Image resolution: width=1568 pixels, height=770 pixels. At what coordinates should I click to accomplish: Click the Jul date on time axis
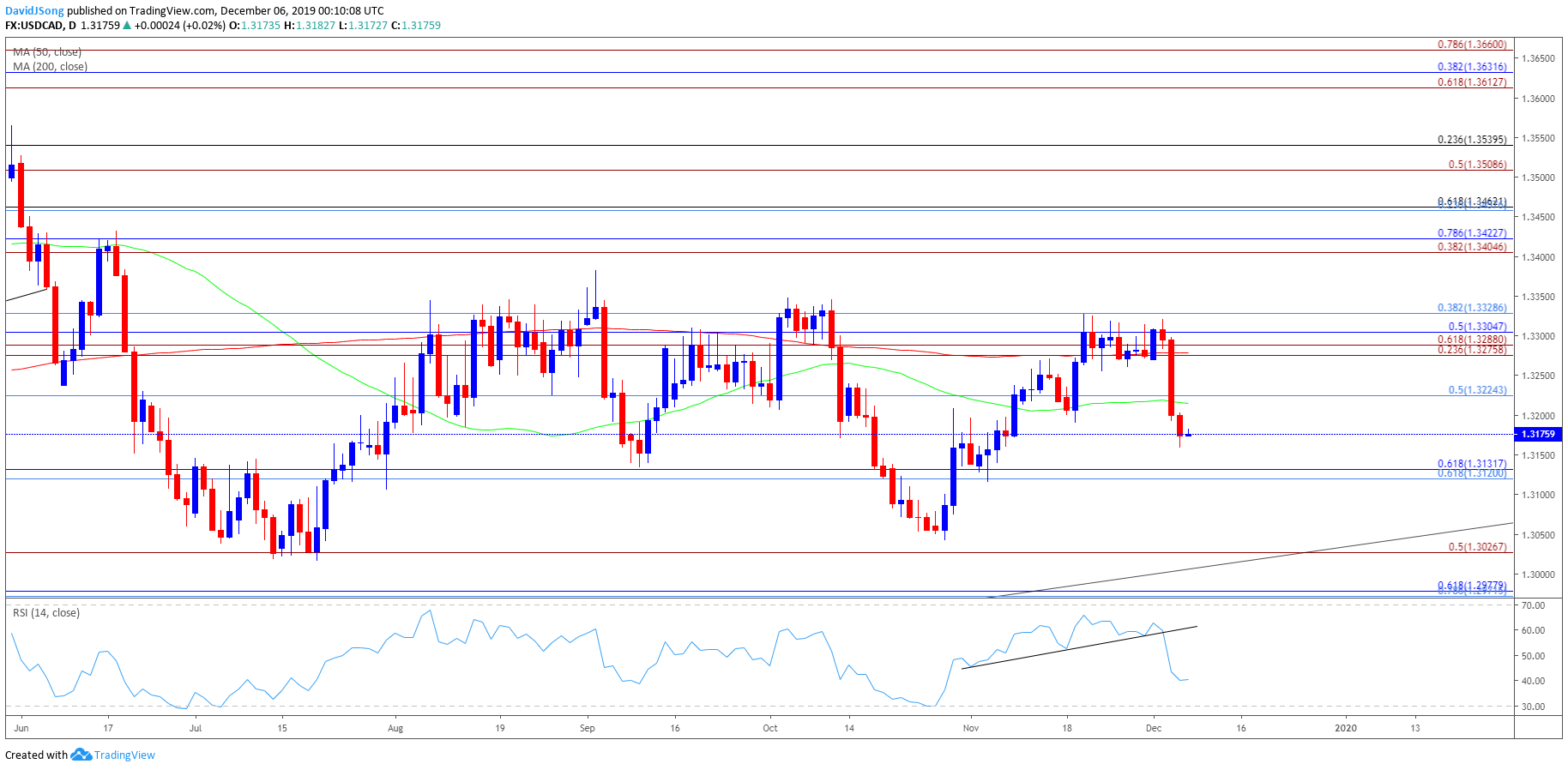click(196, 728)
